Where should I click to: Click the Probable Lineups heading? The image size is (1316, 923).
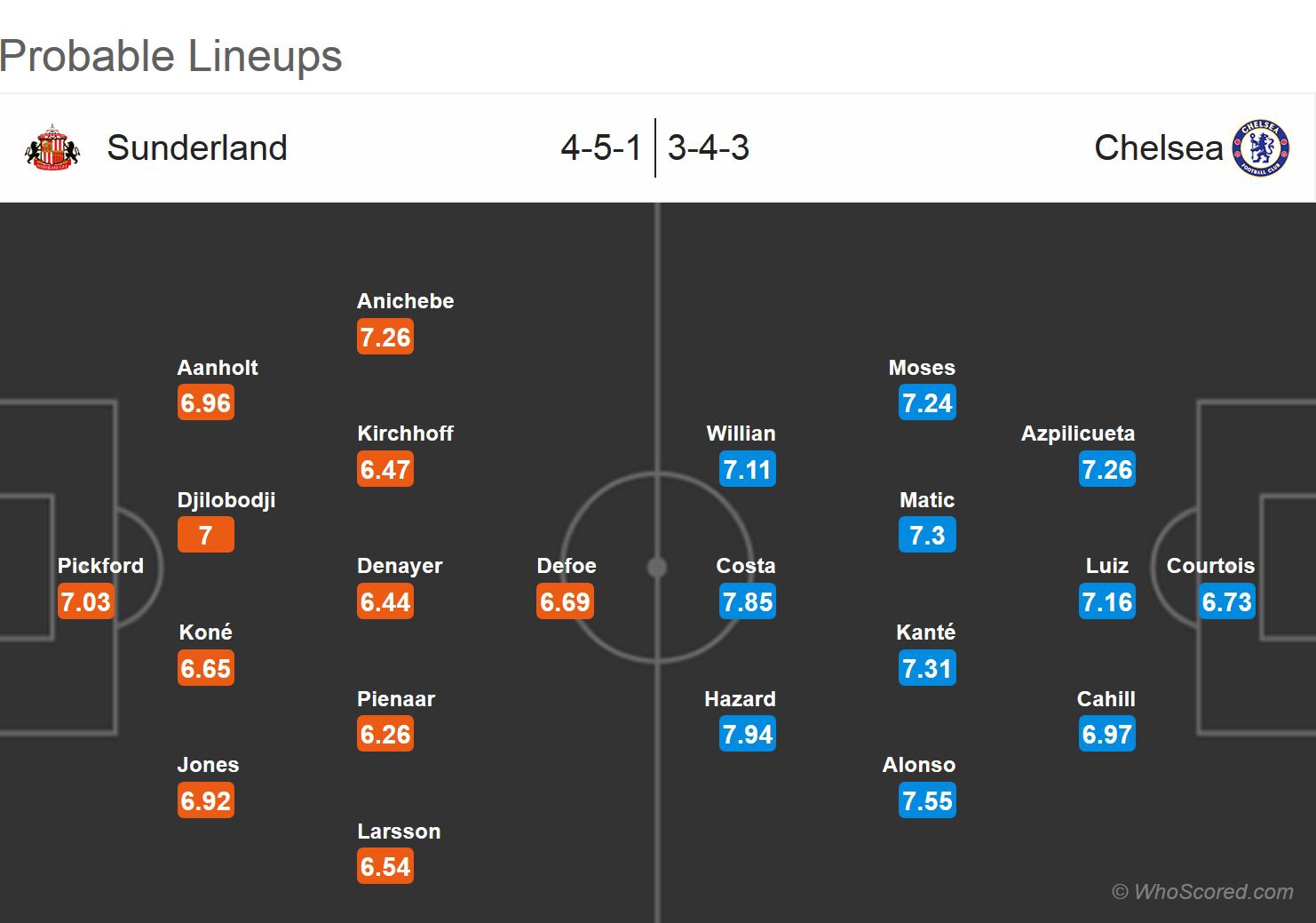click(x=171, y=56)
